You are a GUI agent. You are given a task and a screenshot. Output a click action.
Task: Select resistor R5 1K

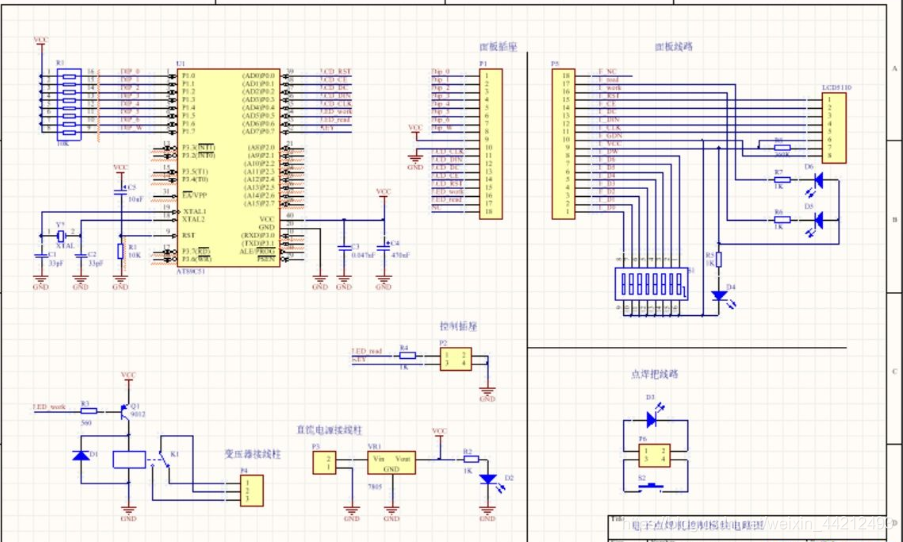[719, 259]
